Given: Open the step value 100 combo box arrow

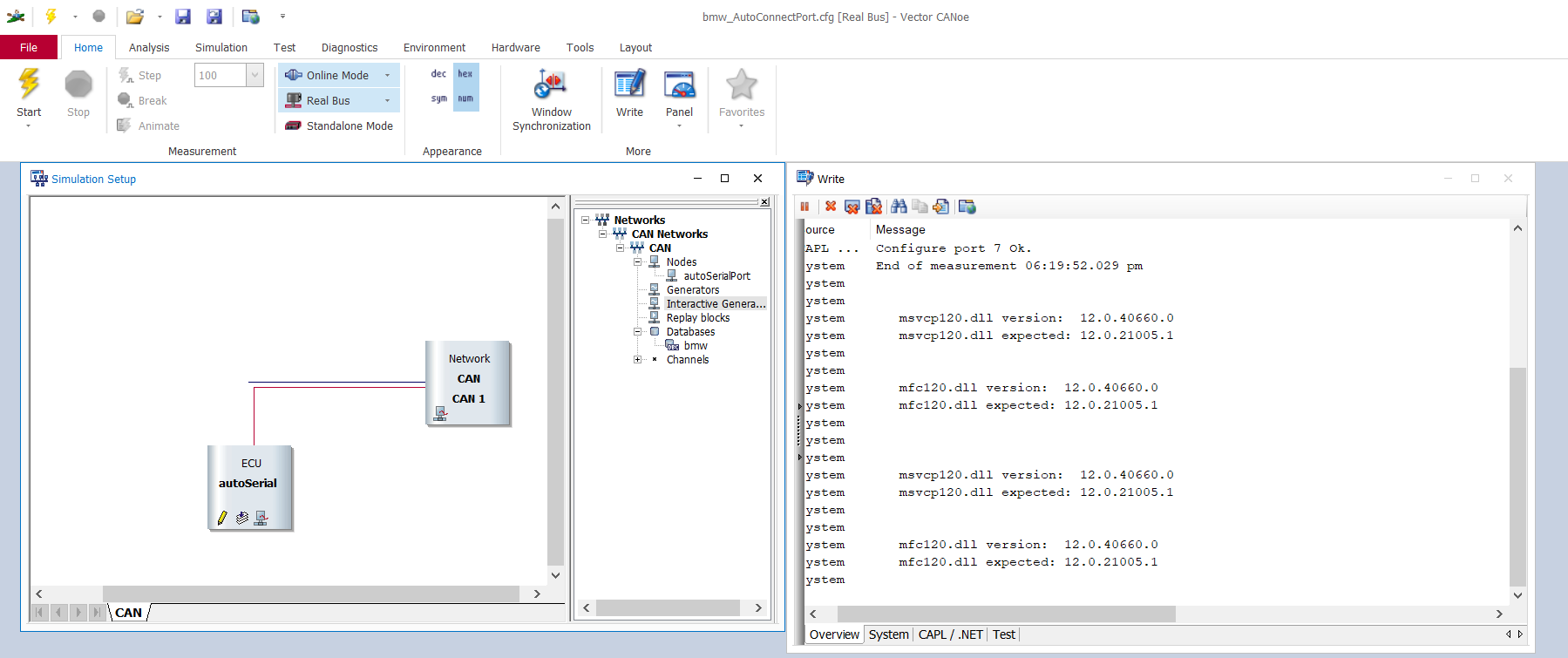Looking at the screenshot, I should pyautogui.click(x=255, y=75).
